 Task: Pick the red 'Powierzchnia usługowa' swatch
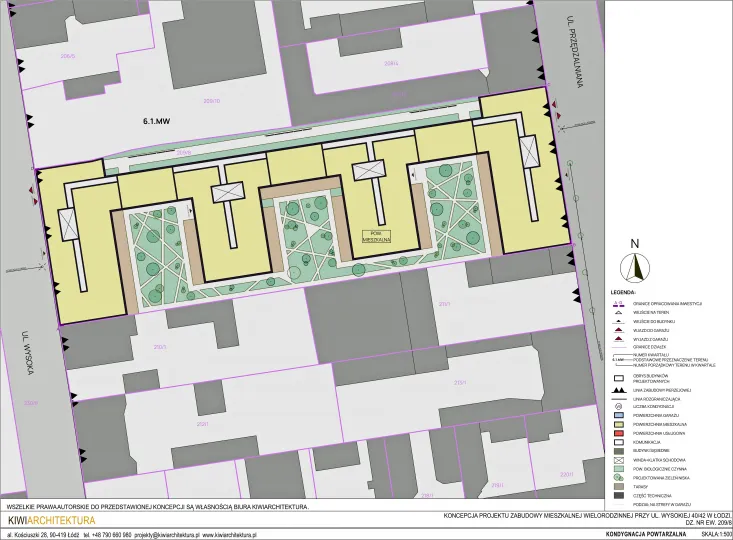tap(619, 431)
